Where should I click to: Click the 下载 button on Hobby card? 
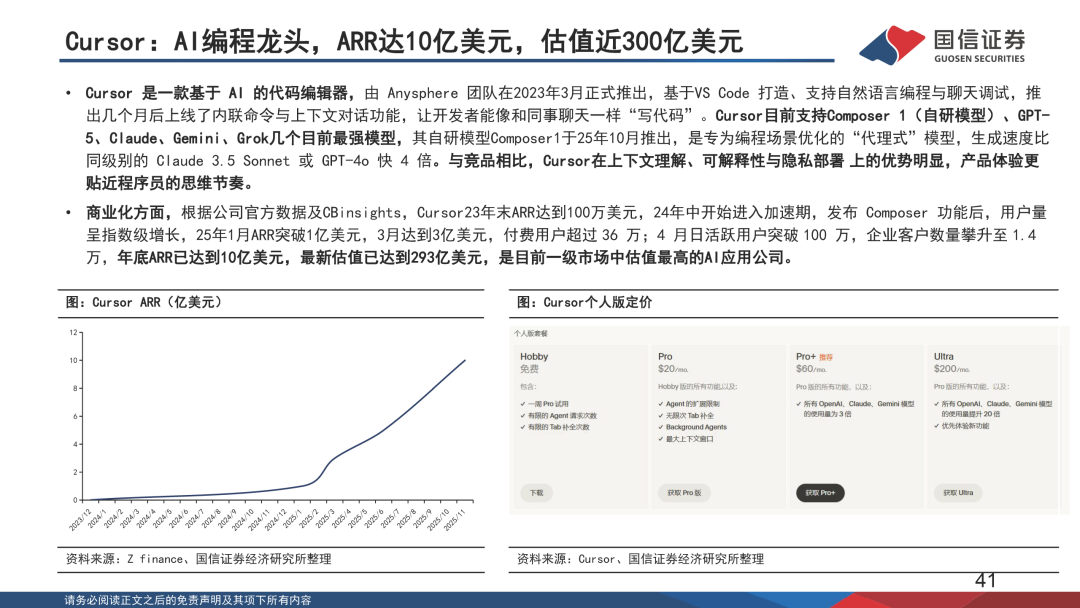(537, 493)
